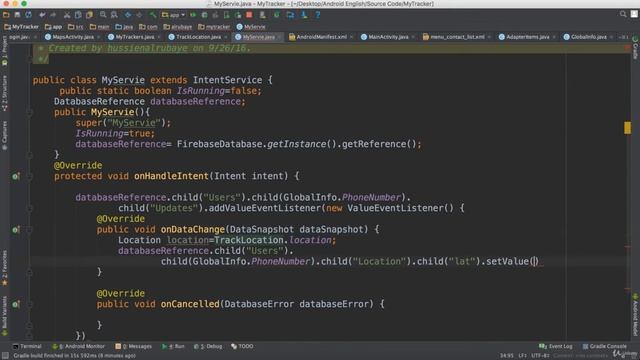This screenshot has height=360, width=640.
Task: Click override gutter icon beside onDataChange
Action: pyautogui.click(x=16, y=230)
